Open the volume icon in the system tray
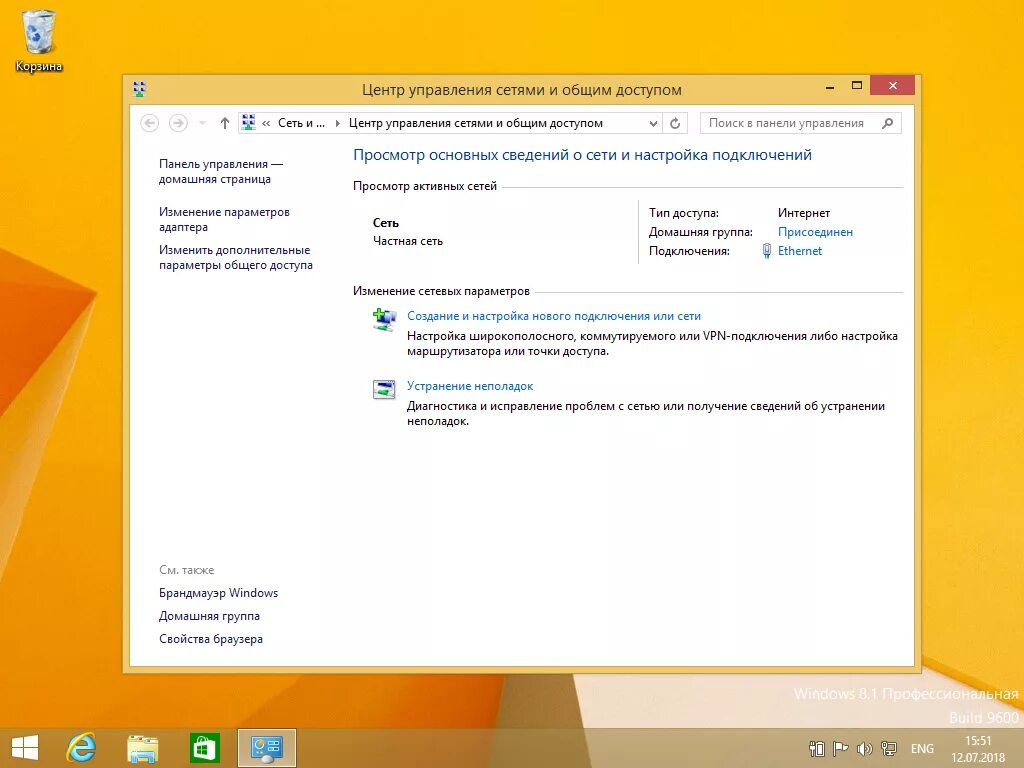The width and height of the screenshot is (1024, 768). pyautogui.click(x=865, y=748)
